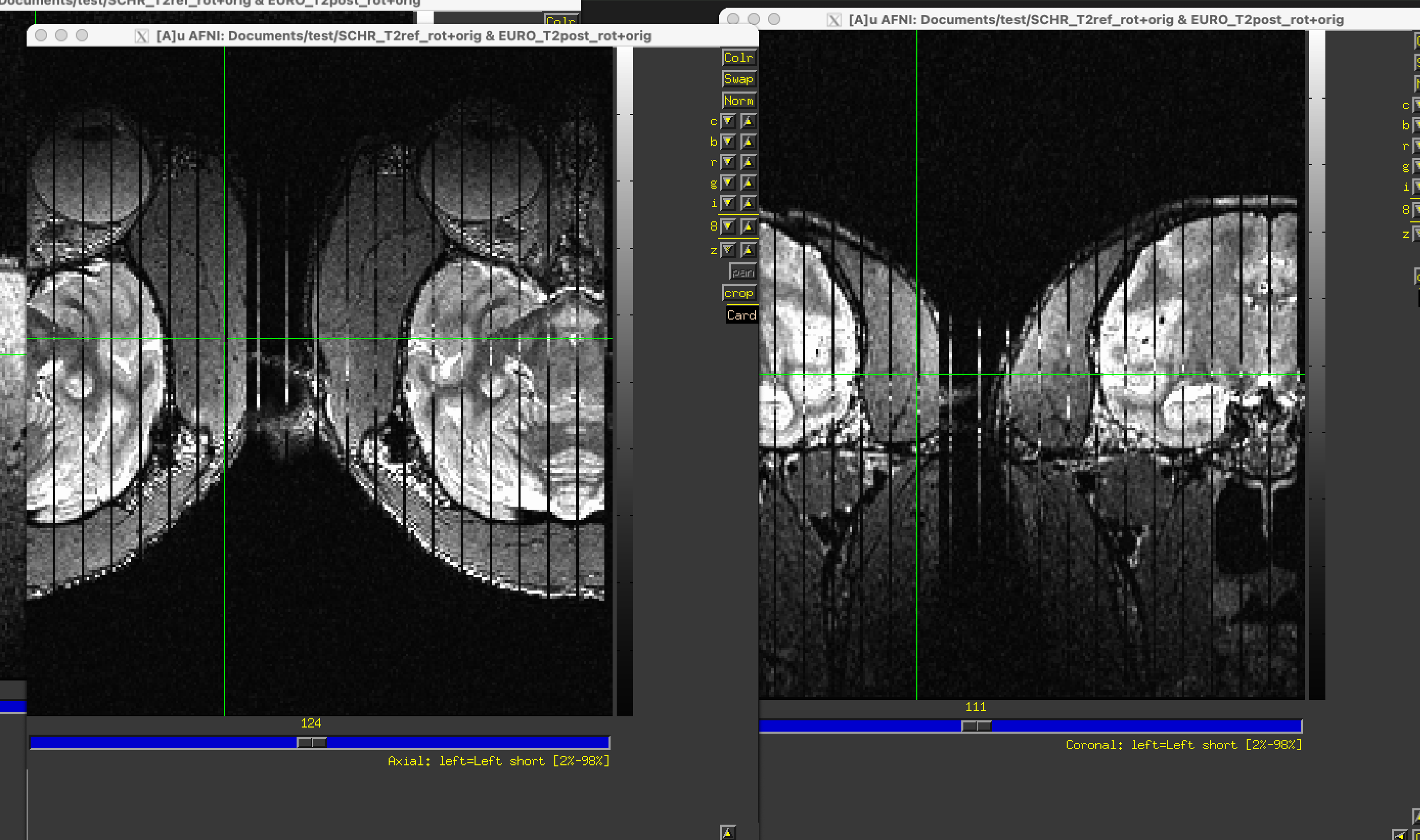Click the Coronal slice slider thumb at 111

coord(976,725)
